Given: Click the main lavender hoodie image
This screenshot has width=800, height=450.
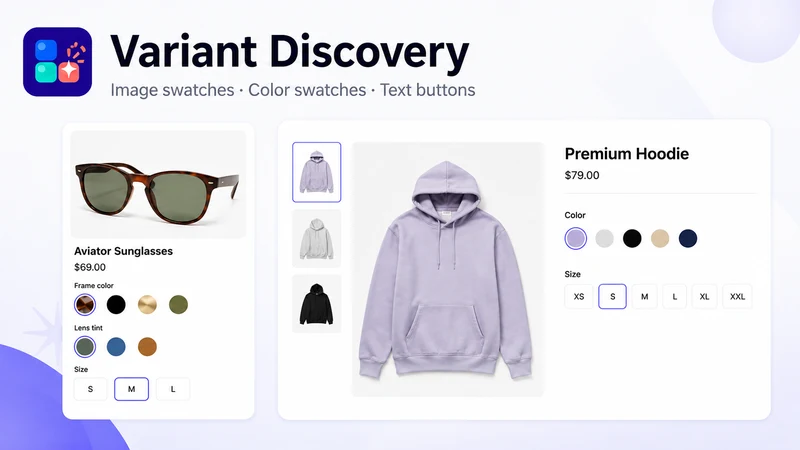Looking at the screenshot, I should click(448, 269).
